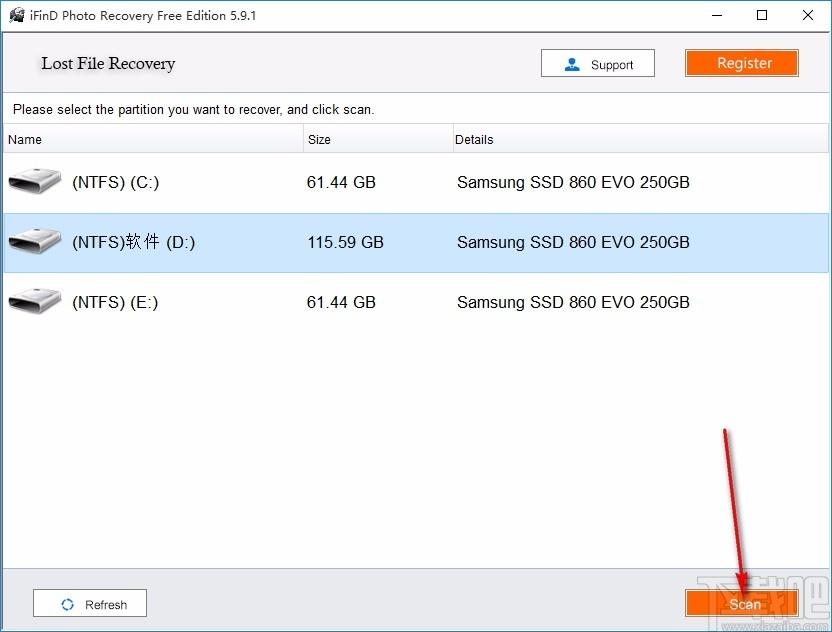Click the circular refresh icon
This screenshot has height=632, width=832.
coord(67,604)
